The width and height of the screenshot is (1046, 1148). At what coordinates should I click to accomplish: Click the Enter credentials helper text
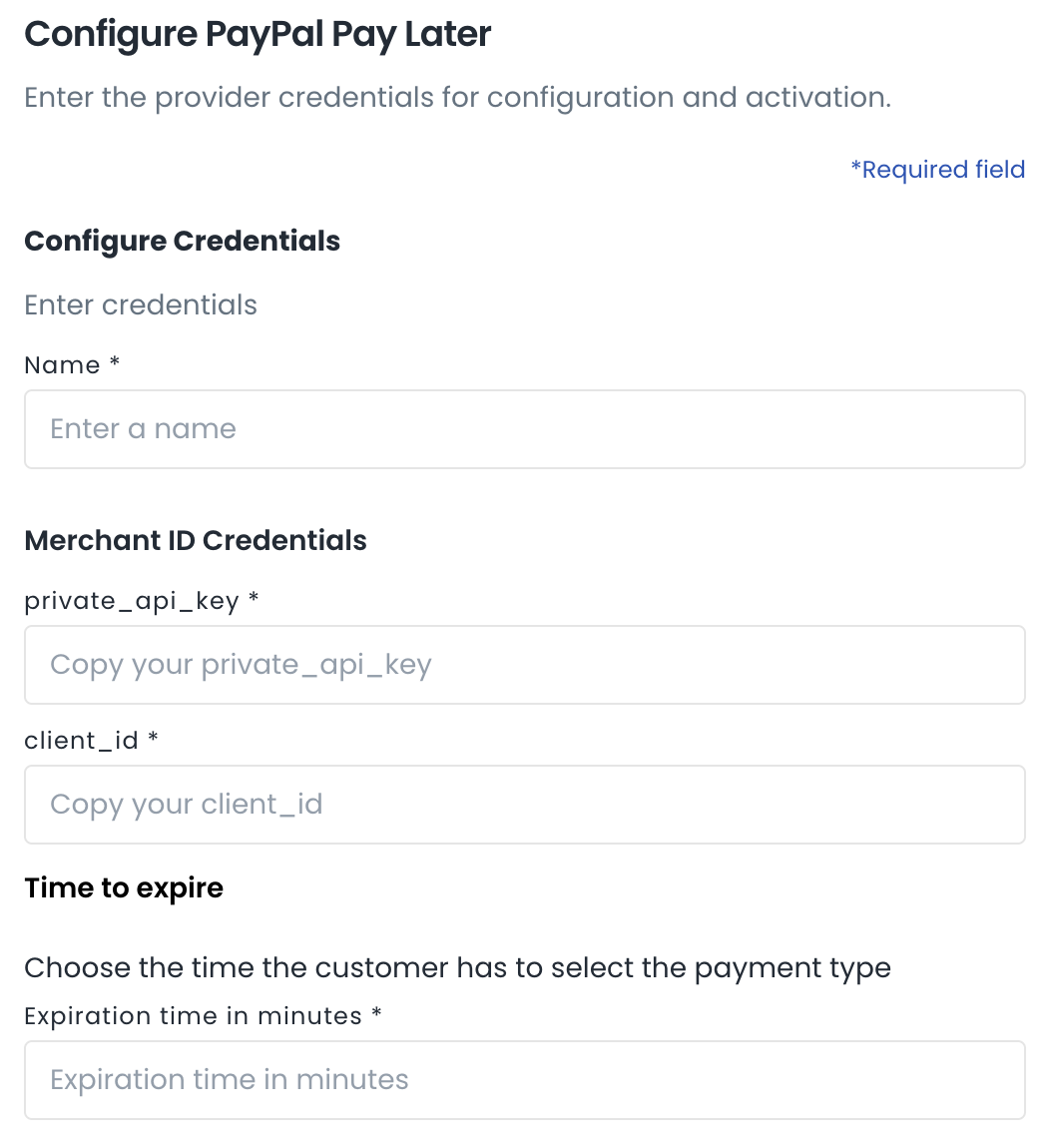pyautogui.click(x=141, y=305)
